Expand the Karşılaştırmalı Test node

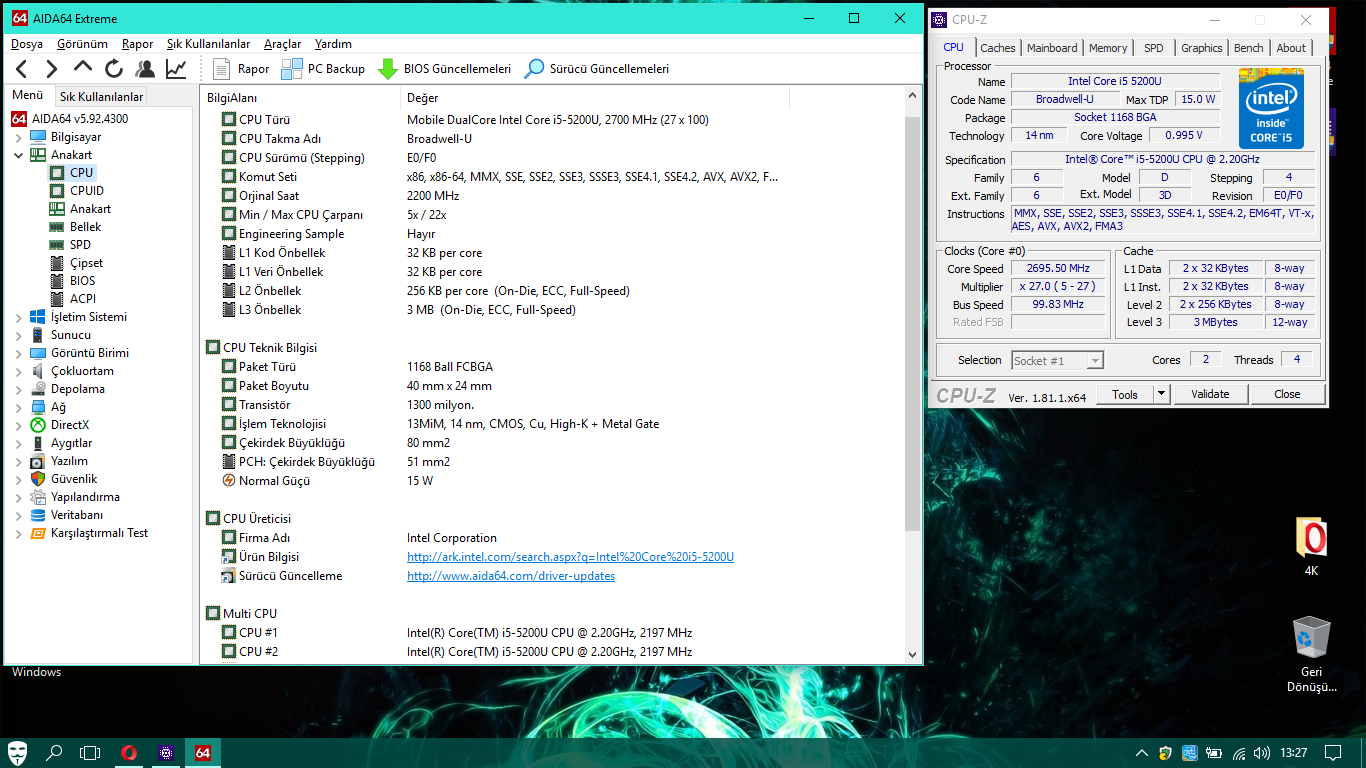coord(18,533)
